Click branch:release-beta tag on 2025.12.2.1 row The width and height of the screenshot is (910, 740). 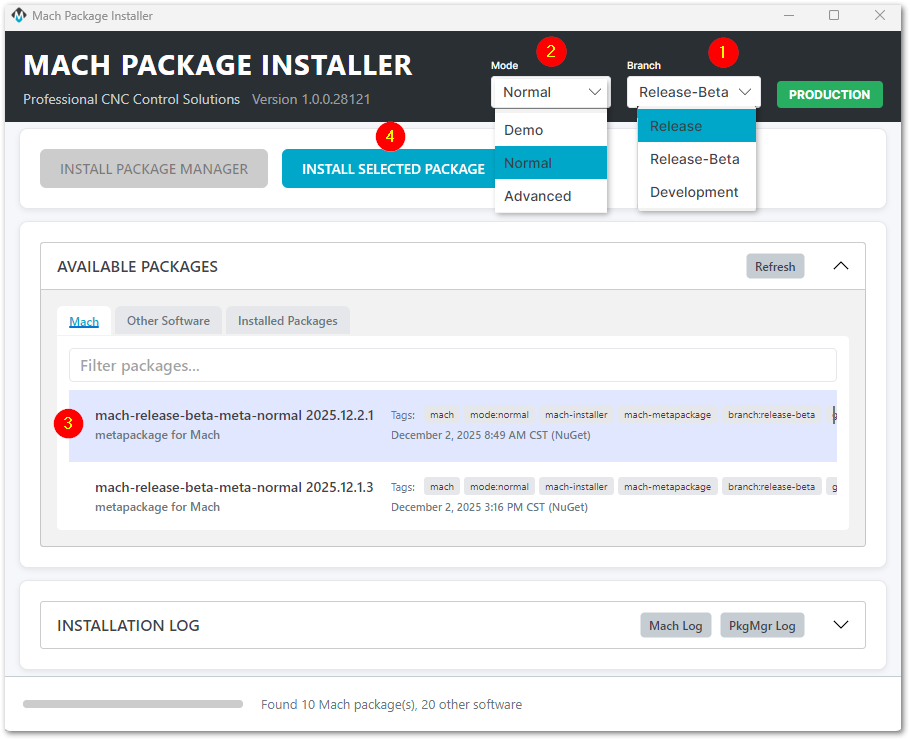click(x=771, y=415)
